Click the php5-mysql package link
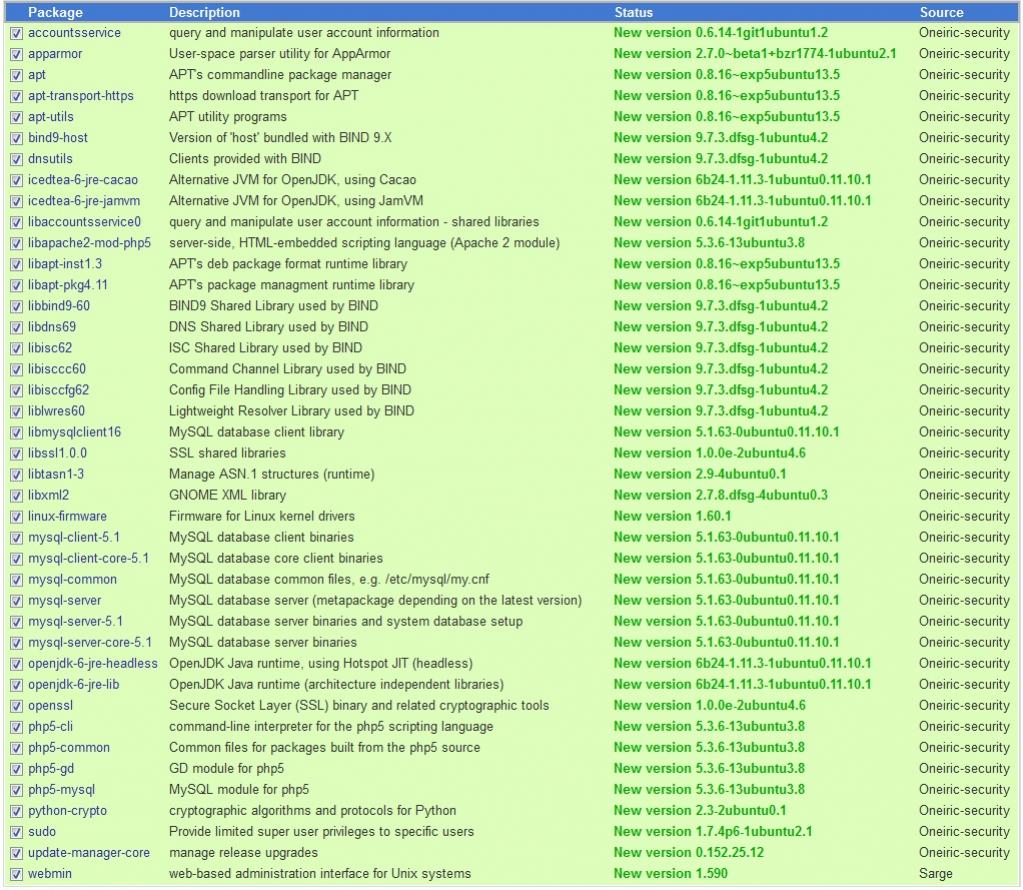 [61, 790]
